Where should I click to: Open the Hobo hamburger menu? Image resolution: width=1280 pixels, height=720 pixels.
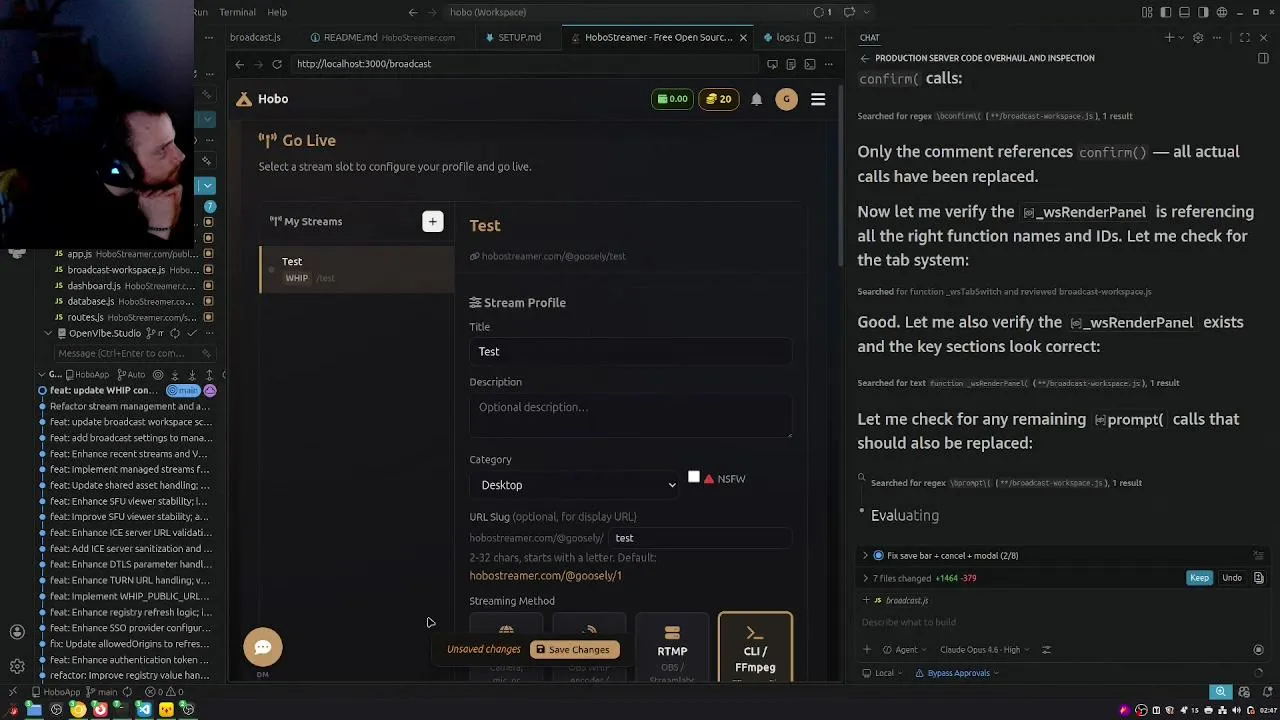[x=818, y=99]
